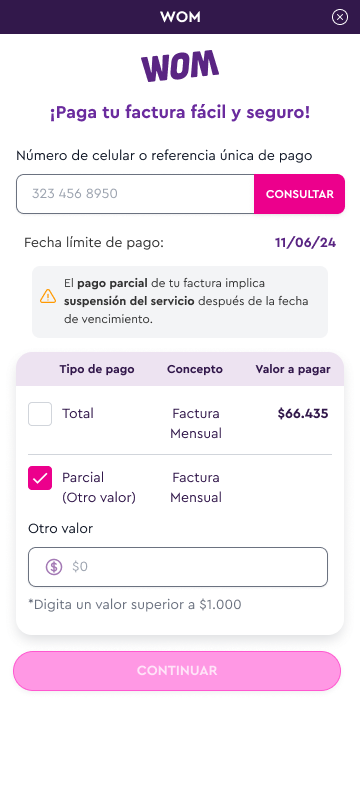The image size is (360, 797).
Task: Click the dollar coin icon in Otro valor
Action: point(54,567)
